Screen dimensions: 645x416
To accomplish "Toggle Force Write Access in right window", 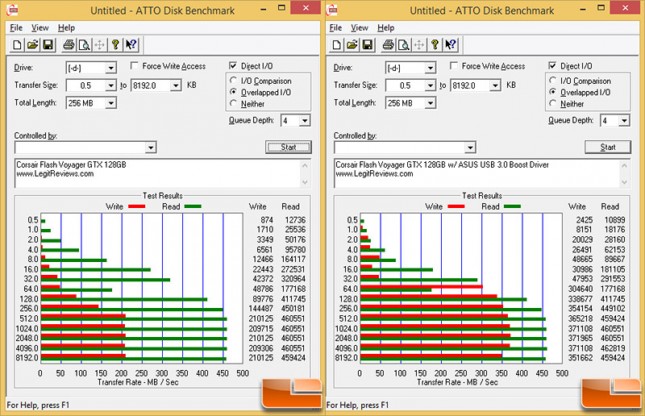I will click(x=454, y=65).
